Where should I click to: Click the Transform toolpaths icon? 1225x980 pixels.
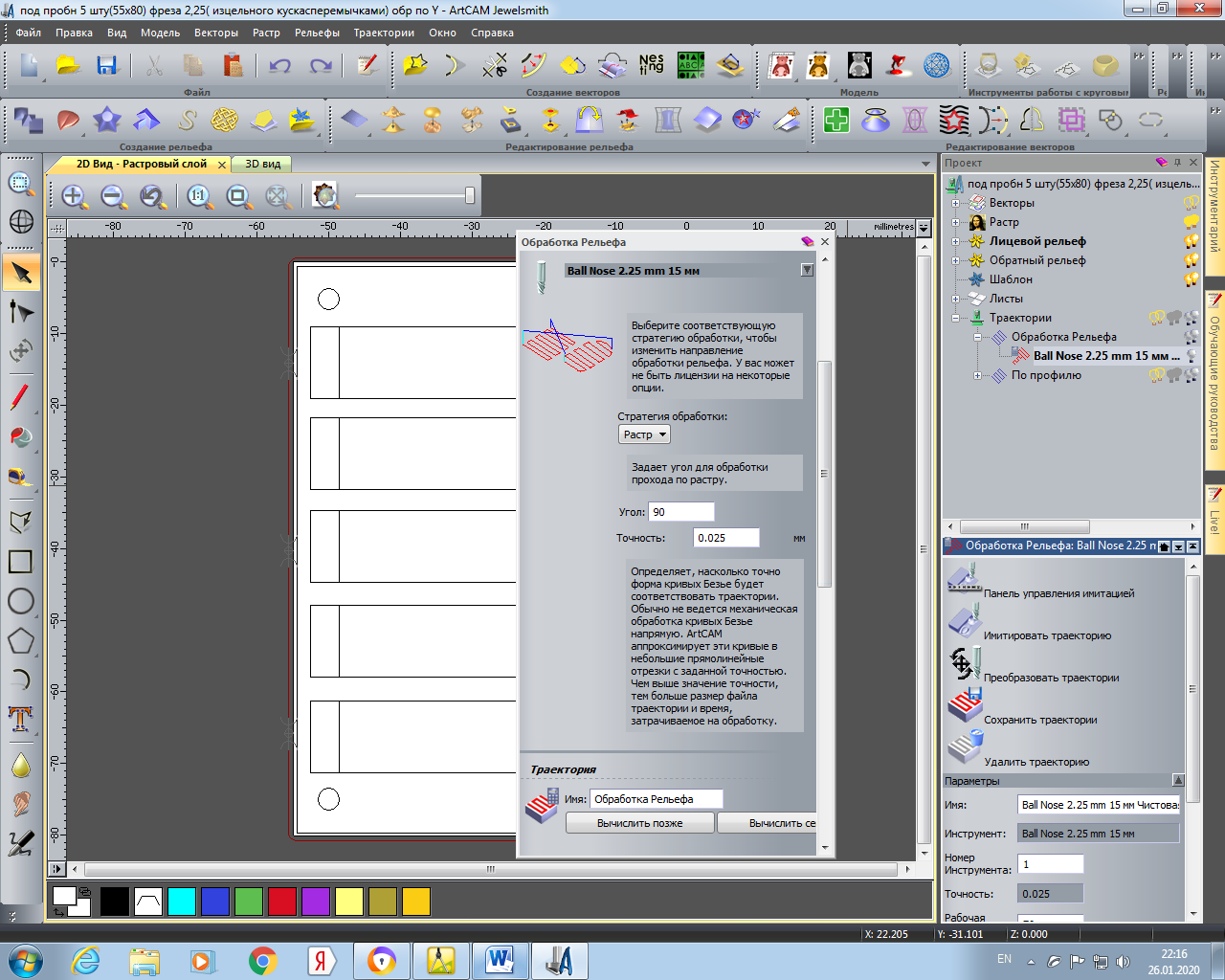tap(965, 664)
